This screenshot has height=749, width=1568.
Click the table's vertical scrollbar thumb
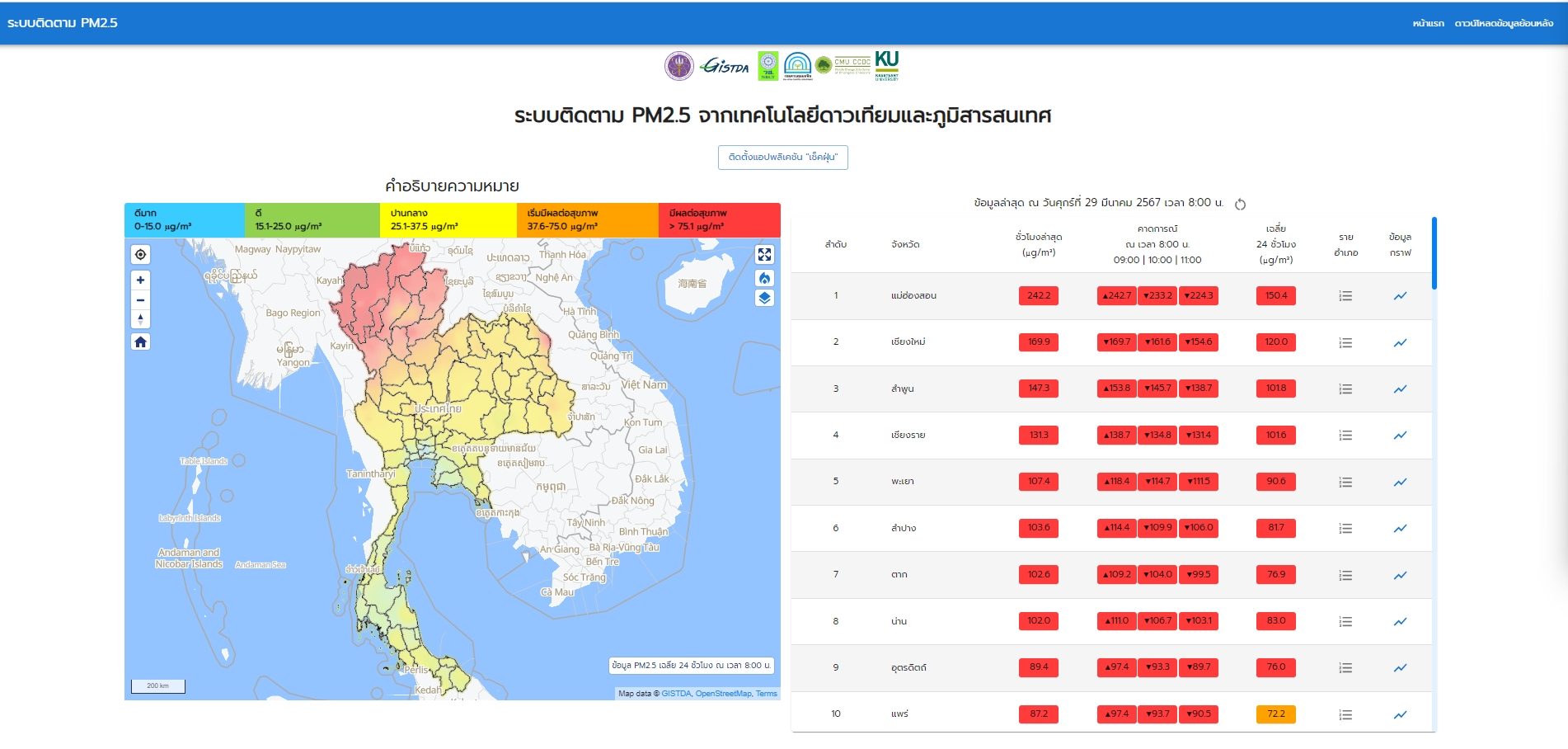pos(1434,253)
